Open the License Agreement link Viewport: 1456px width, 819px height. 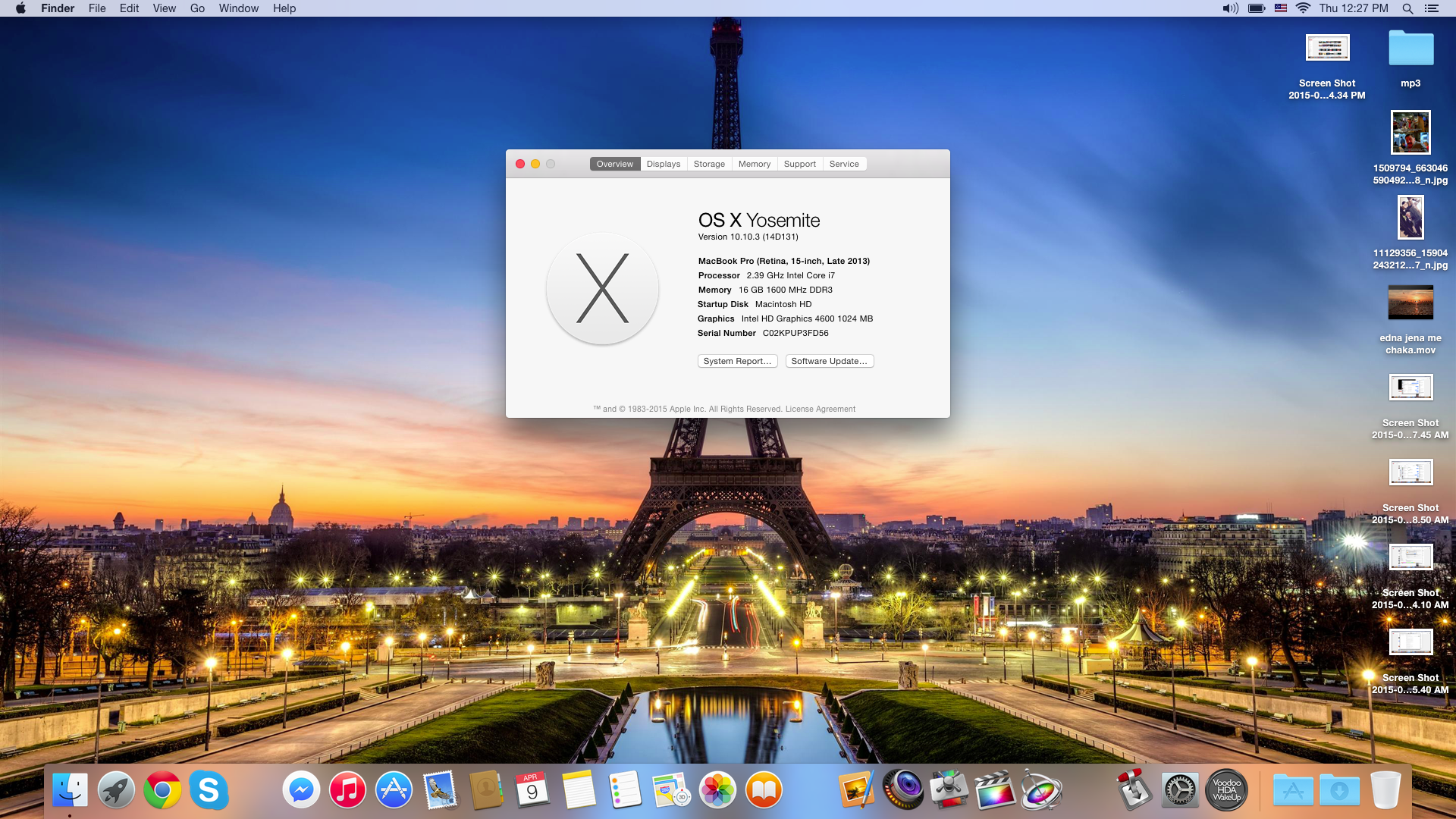click(820, 409)
